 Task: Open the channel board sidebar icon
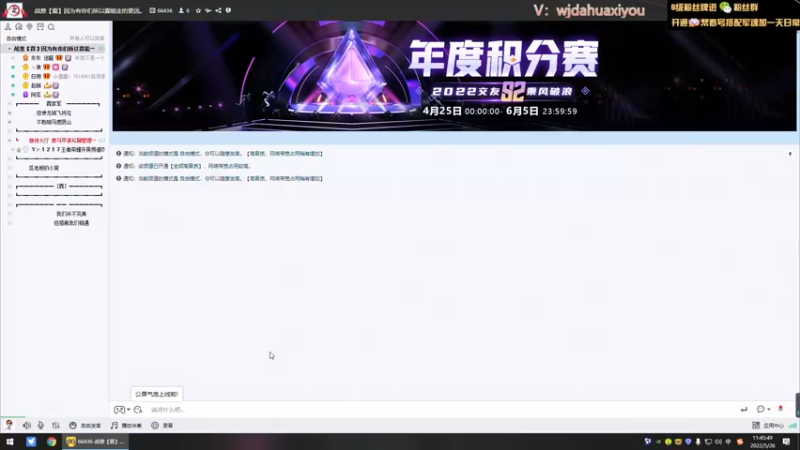pyautogui.click(x=40, y=27)
